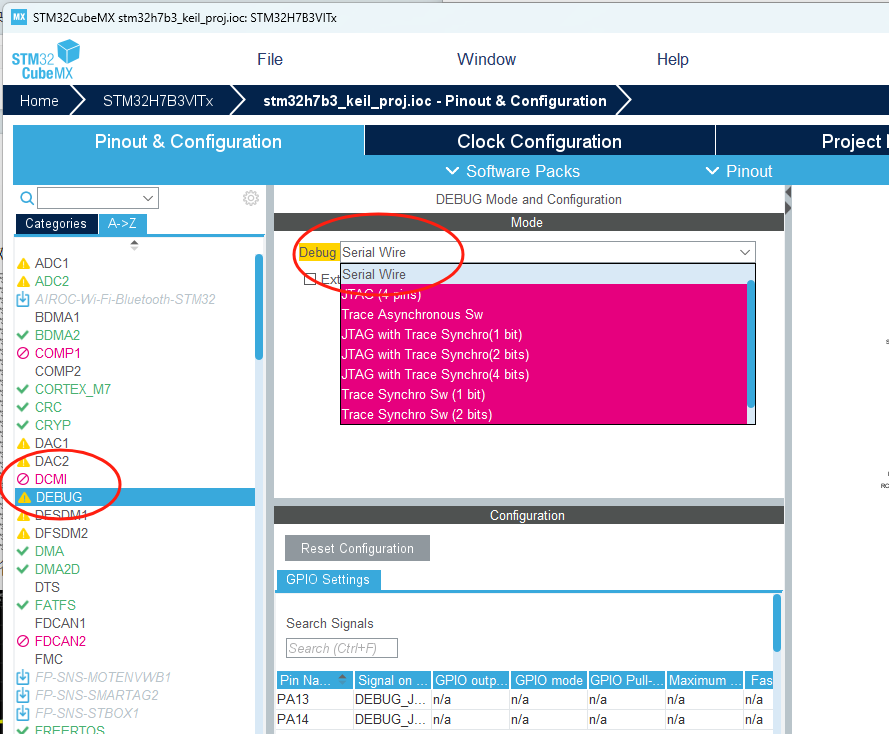
Task: Switch to the Categories tab
Action: [x=56, y=223]
